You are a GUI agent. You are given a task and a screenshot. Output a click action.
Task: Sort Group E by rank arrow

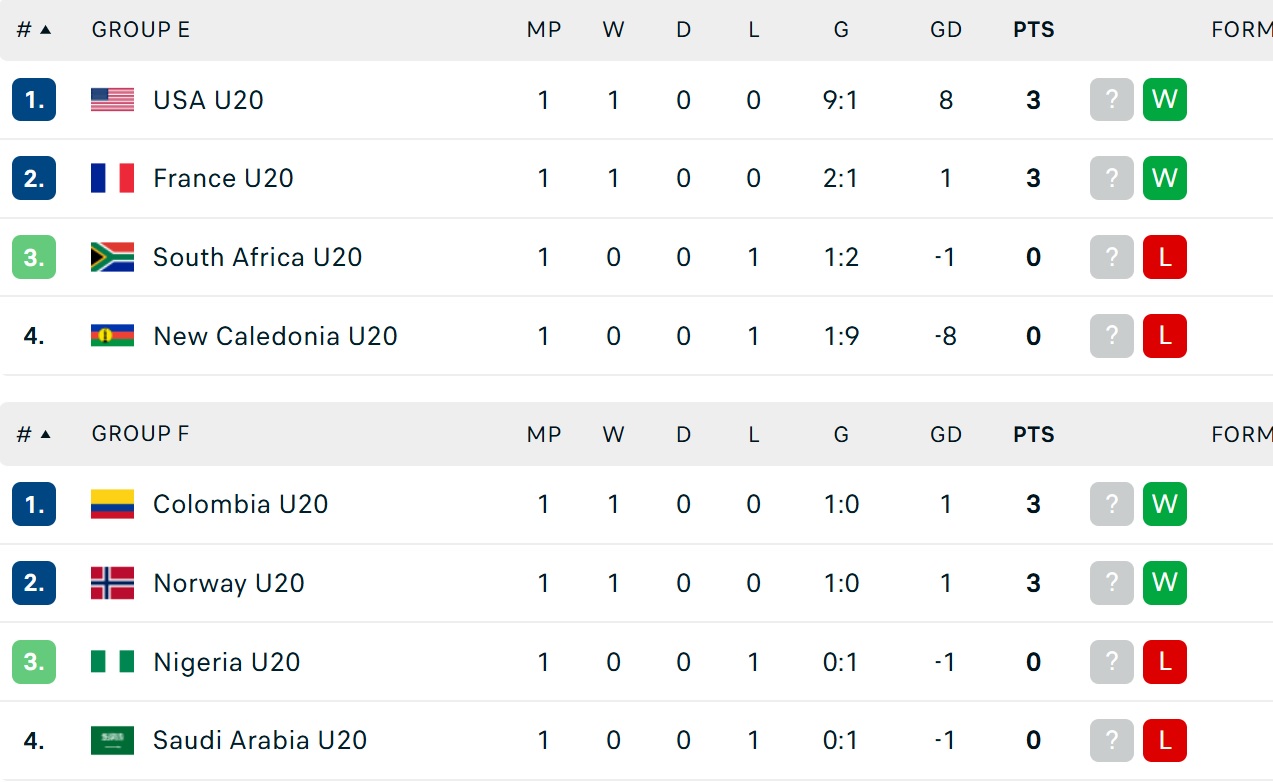point(44,30)
